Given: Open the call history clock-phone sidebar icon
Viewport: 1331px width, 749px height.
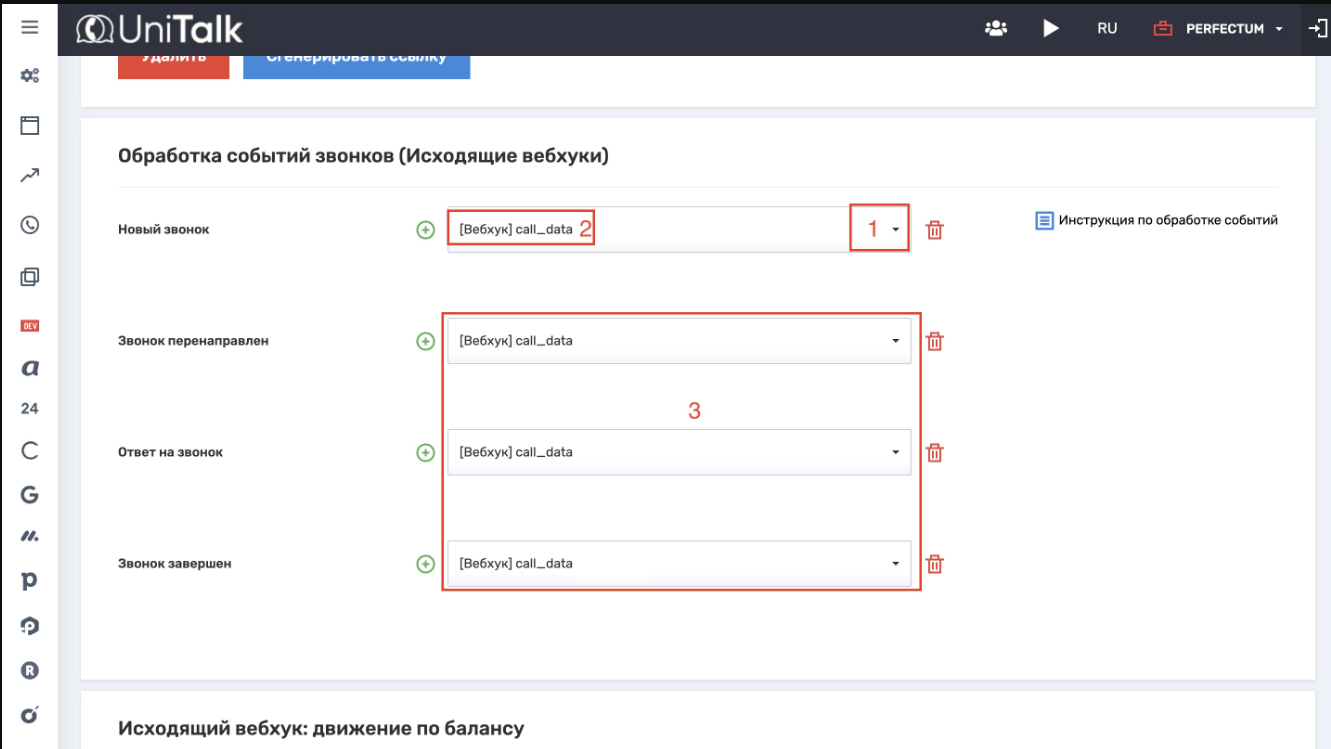Looking at the screenshot, I should [30, 225].
